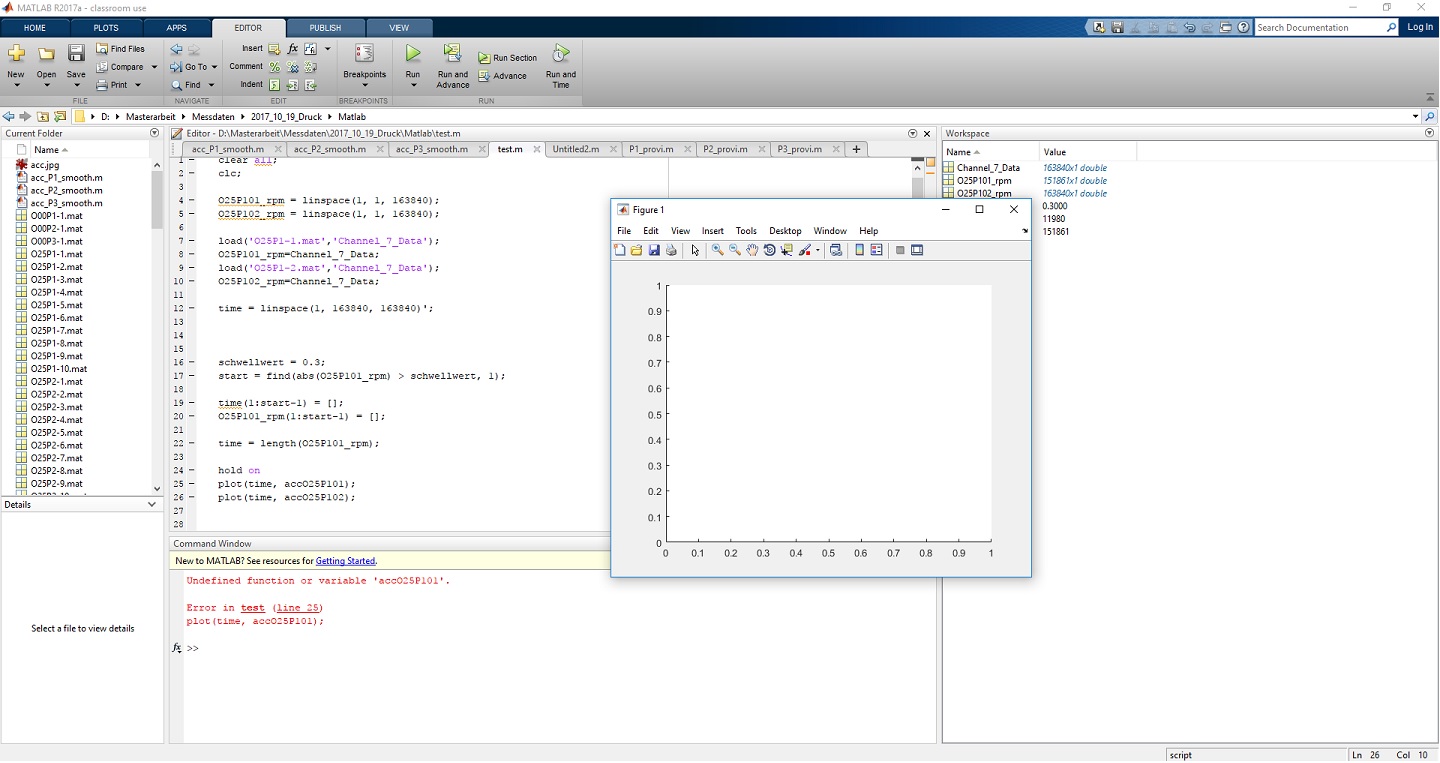Toggle the Edit Plot arrow tool
This screenshot has height=763, width=1440.
click(x=695, y=250)
